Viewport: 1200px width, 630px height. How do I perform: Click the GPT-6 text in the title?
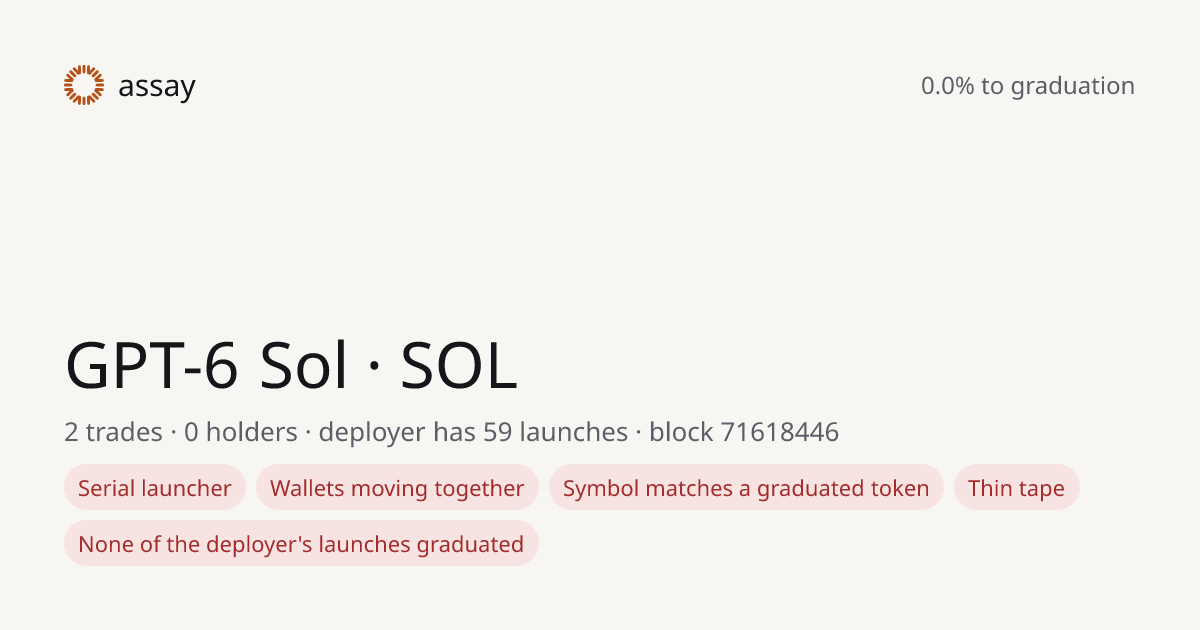pos(152,367)
